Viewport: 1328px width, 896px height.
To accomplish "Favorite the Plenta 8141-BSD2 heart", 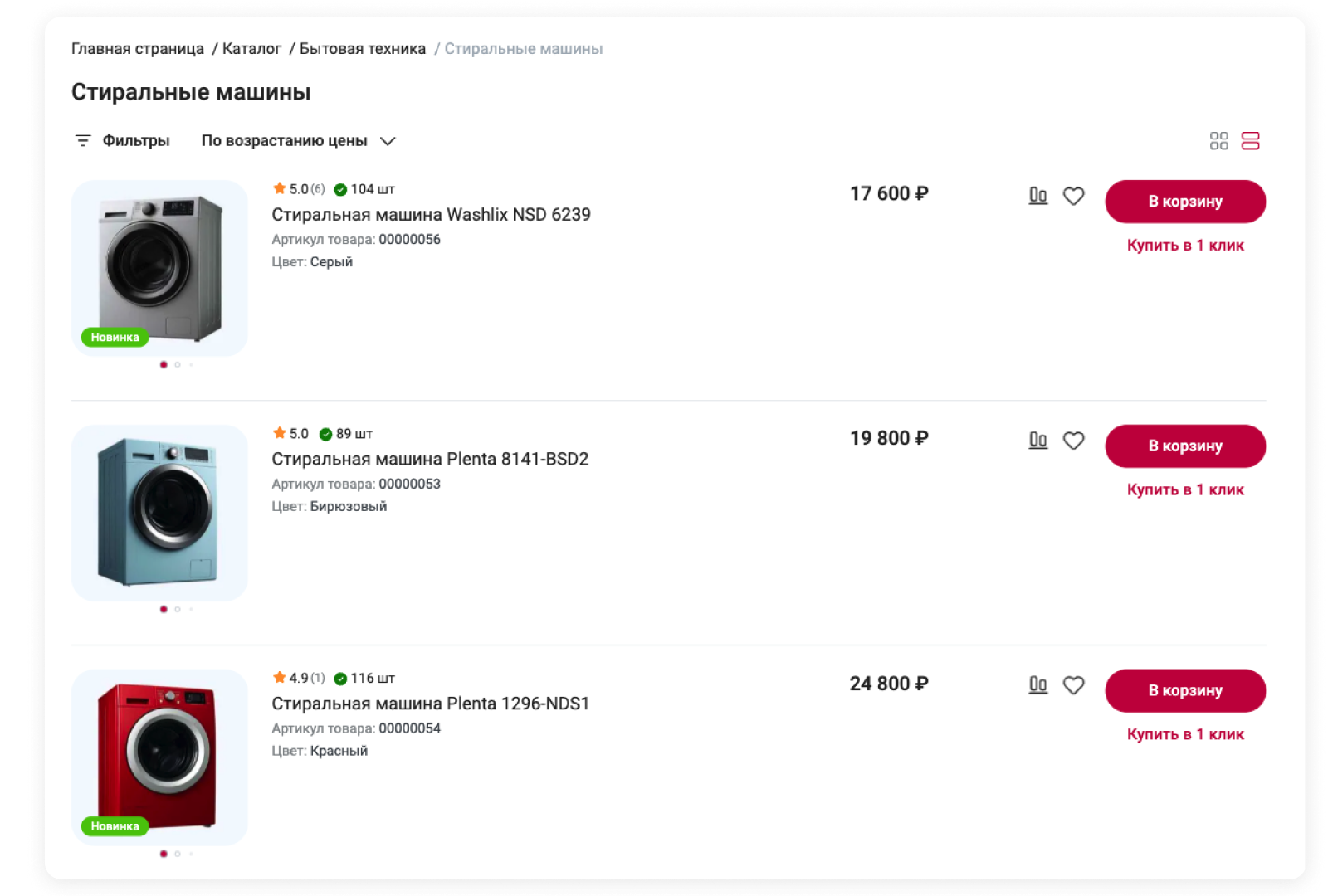I will [x=1073, y=441].
